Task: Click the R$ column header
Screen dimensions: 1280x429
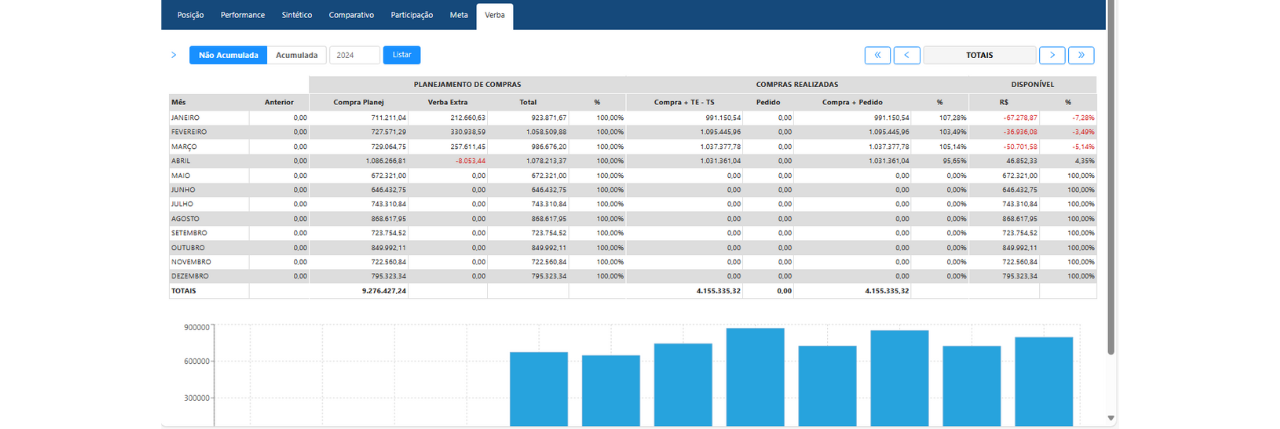Action: [1004, 102]
